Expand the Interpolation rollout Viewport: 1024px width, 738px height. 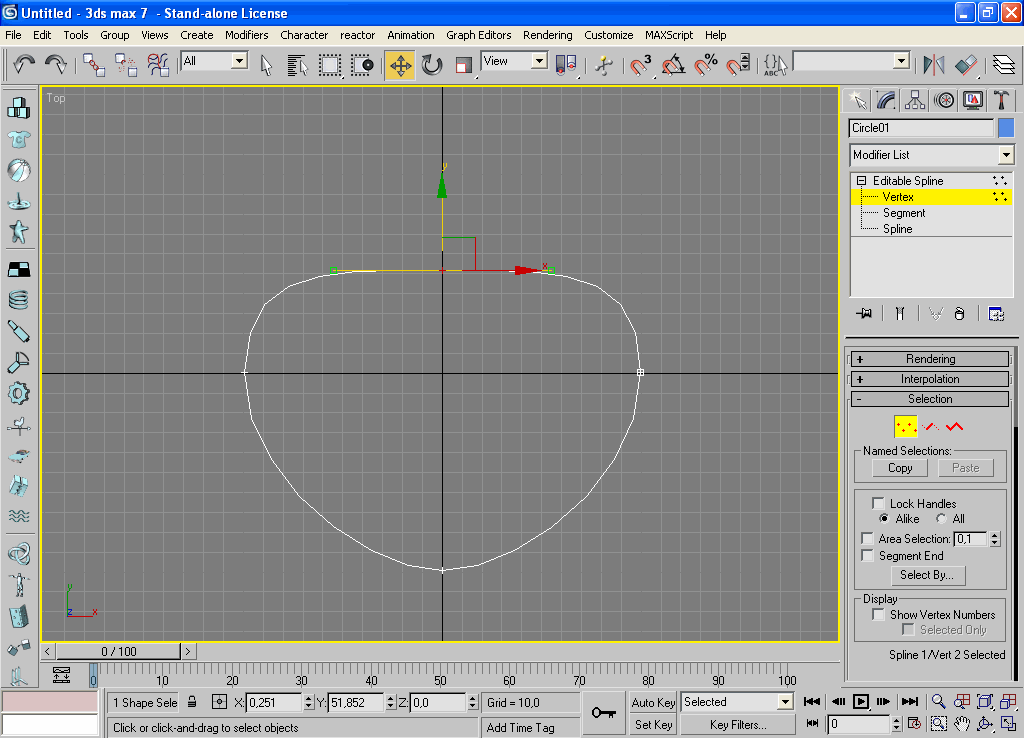pos(930,379)
